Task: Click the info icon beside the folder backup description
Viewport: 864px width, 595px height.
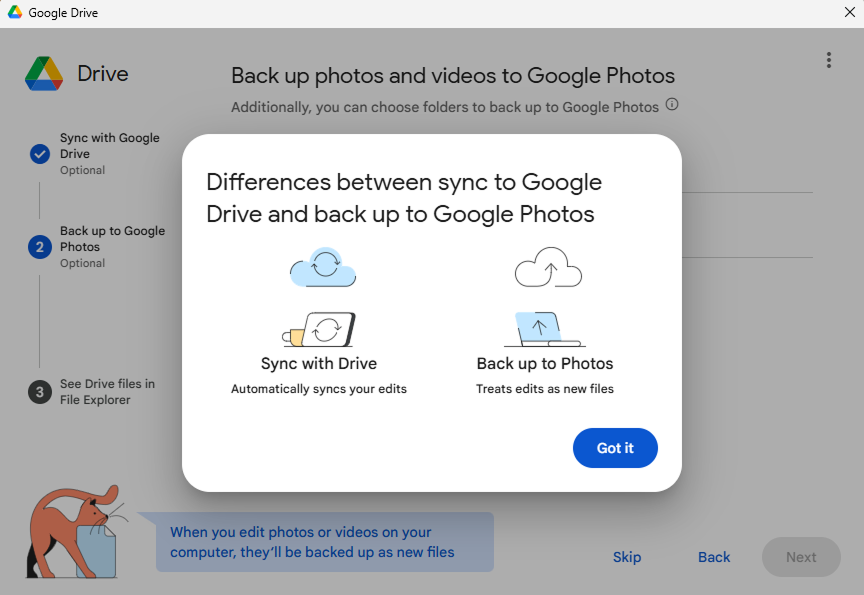Action: [x=672, y=104]
